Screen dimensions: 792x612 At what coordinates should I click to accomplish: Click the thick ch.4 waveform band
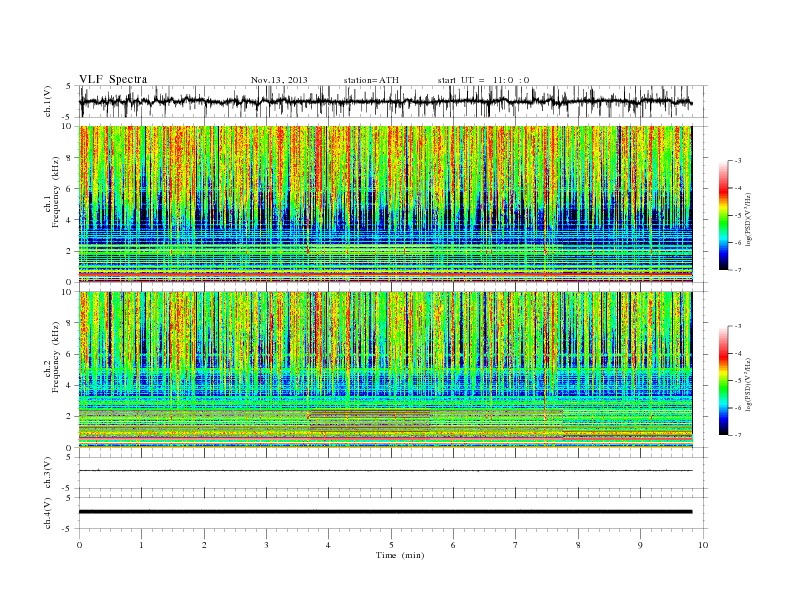(x=385, y=512)
